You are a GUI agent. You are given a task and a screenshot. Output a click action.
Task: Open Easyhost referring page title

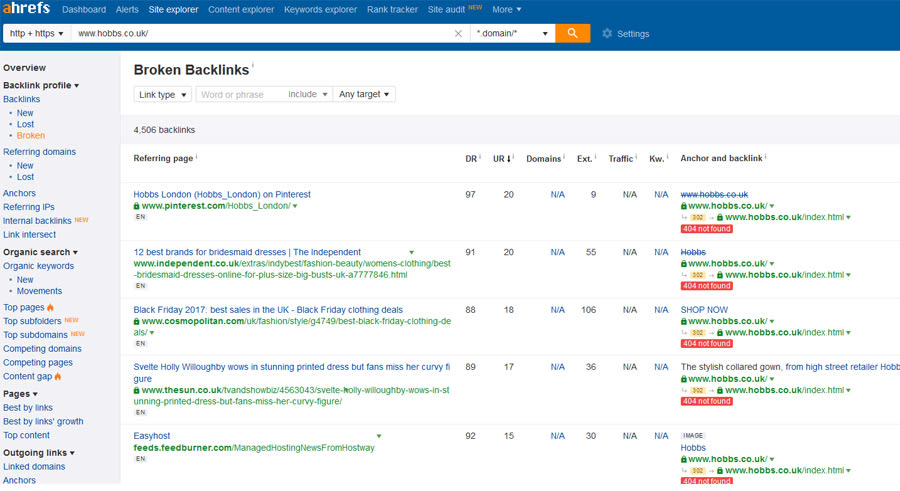click(x=152, y=436)
